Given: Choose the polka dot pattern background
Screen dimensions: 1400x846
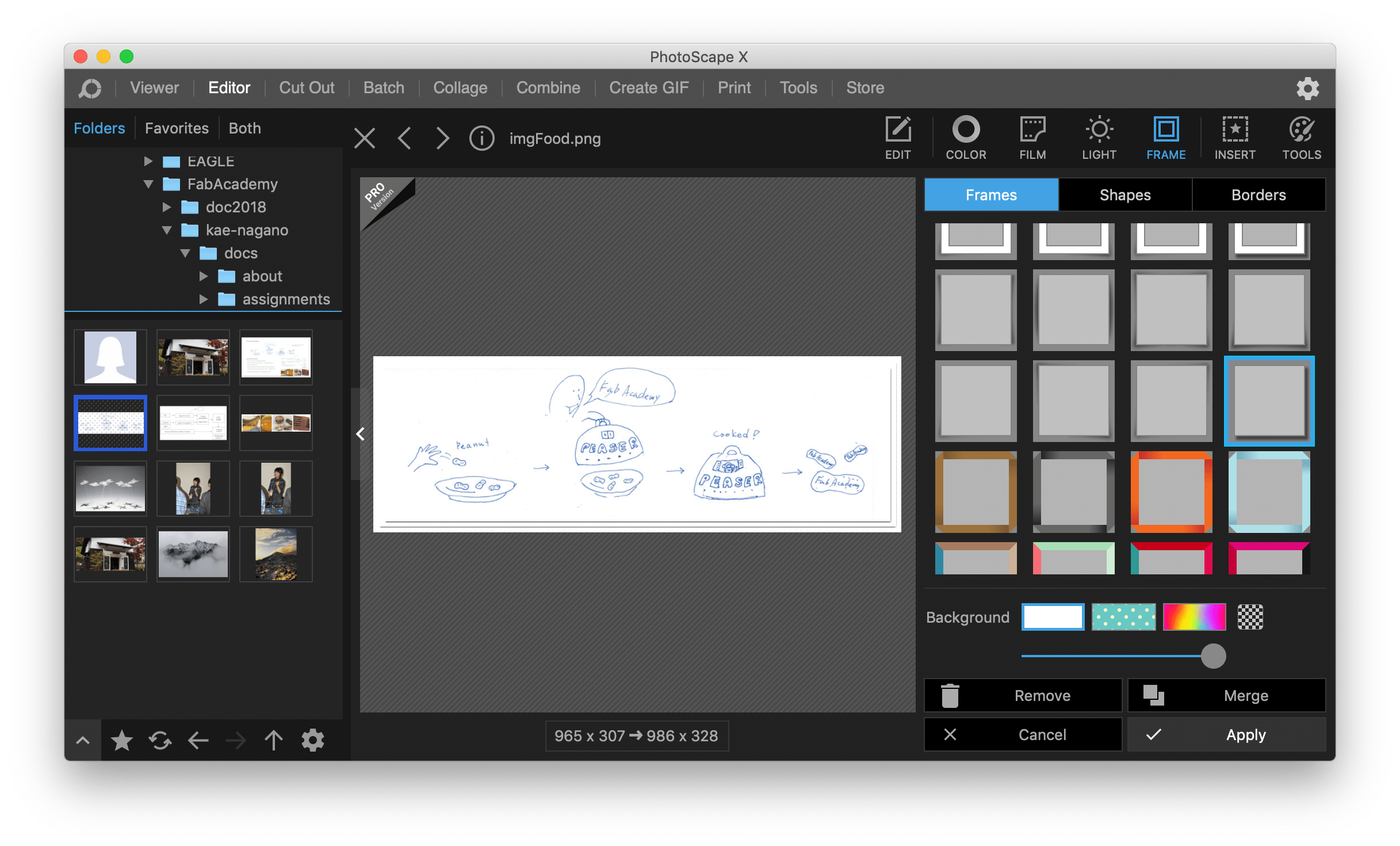Looking at the screenshot, I should tap(1123, 617).
